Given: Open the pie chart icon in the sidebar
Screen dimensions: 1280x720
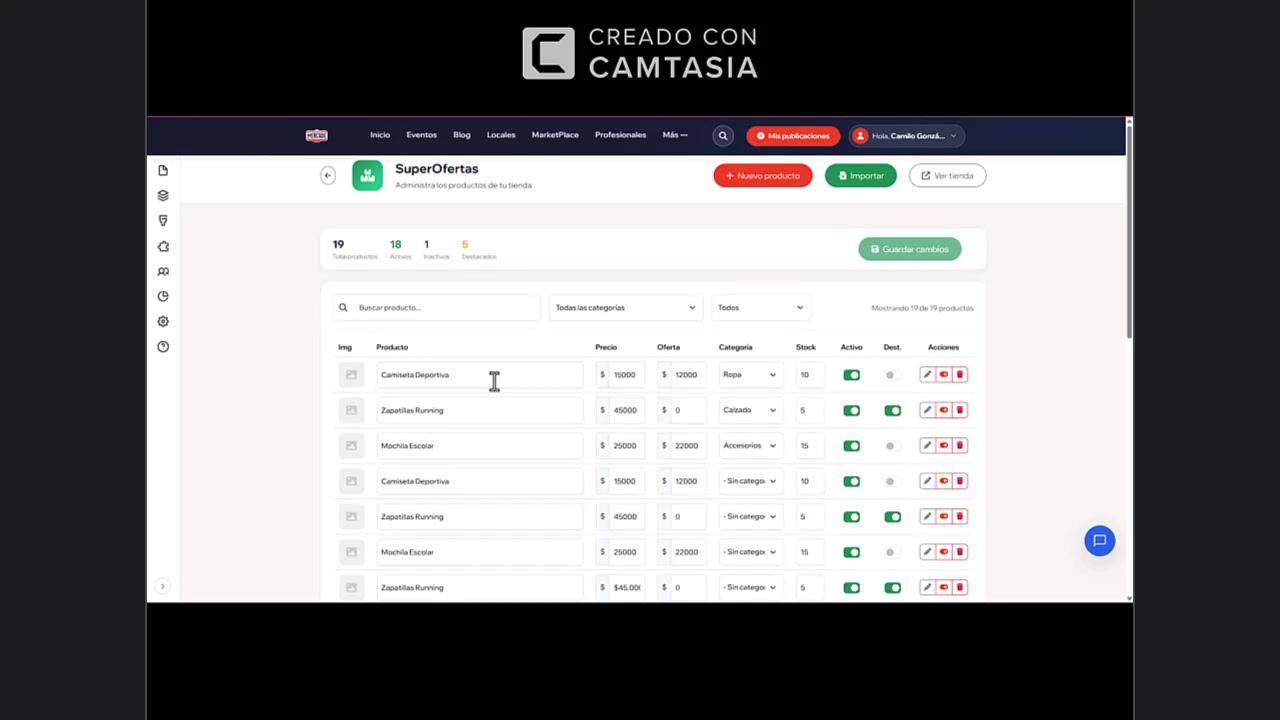Looking at the screenshot, I should 163,296.
